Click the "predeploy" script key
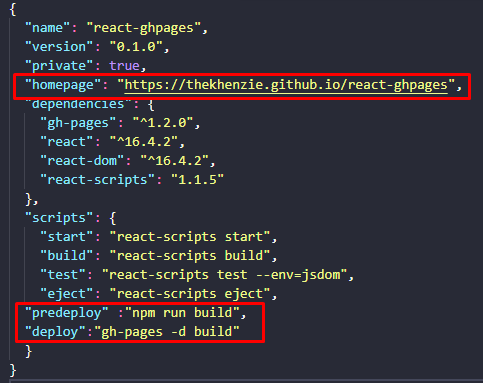 pyautogui.click(x=67, y=313)
